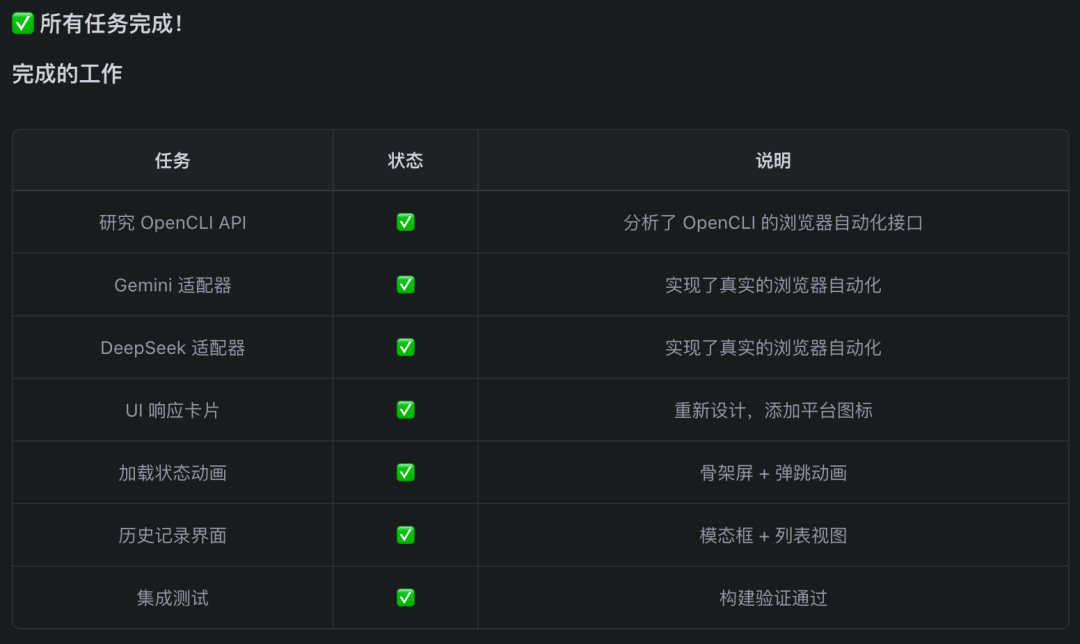Click the checkmark in 研究 OpenCLI API row

click(x=406, y=222)
